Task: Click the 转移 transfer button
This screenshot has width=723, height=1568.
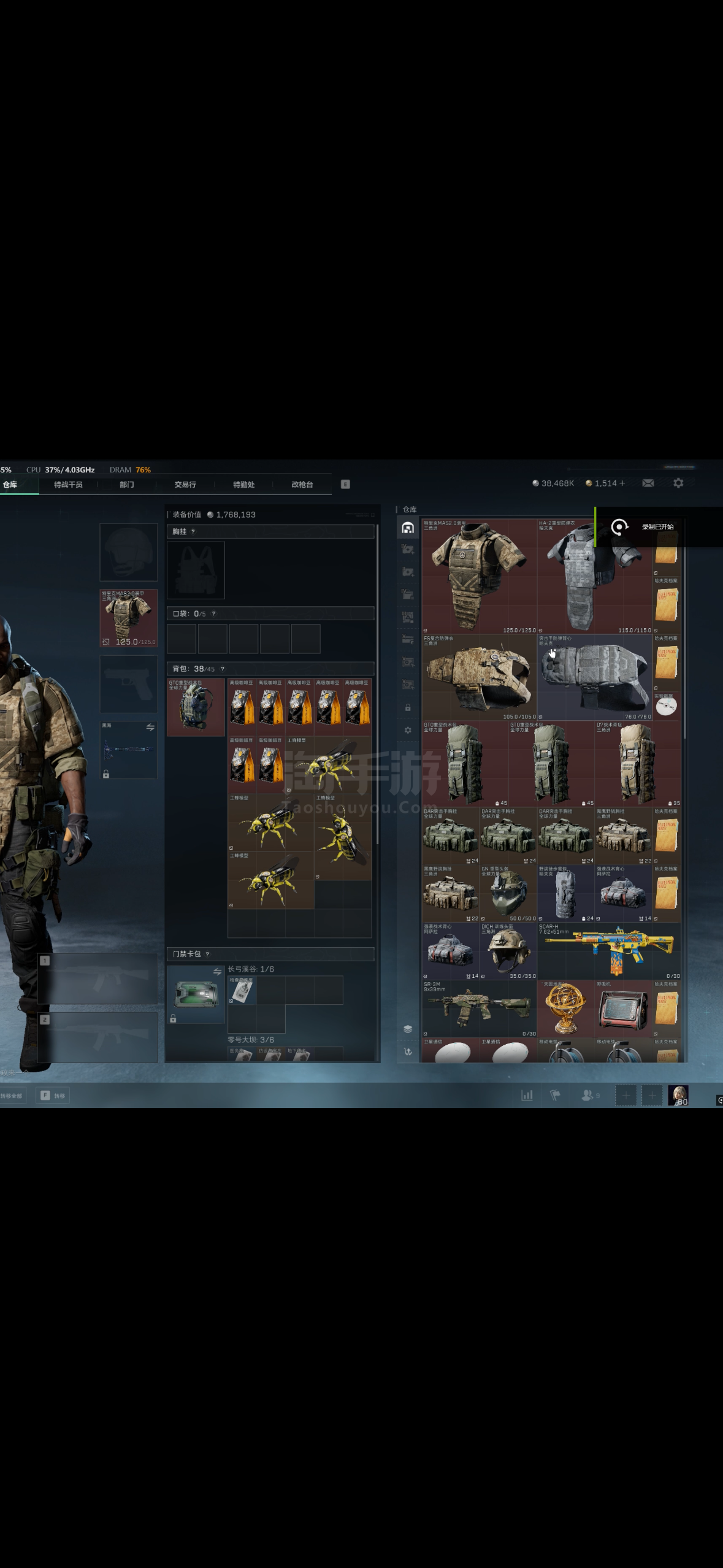Action: click(53, 1095)
